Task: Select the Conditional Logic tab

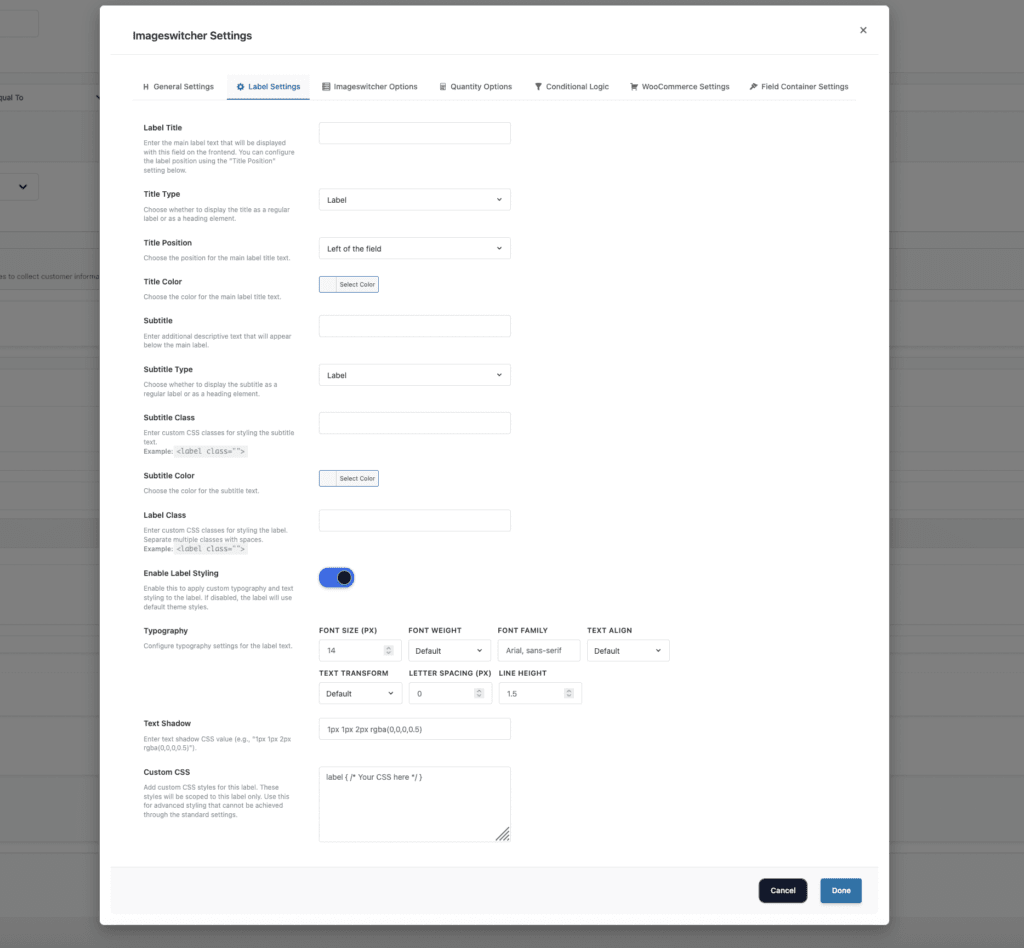Action: (571, 86)
